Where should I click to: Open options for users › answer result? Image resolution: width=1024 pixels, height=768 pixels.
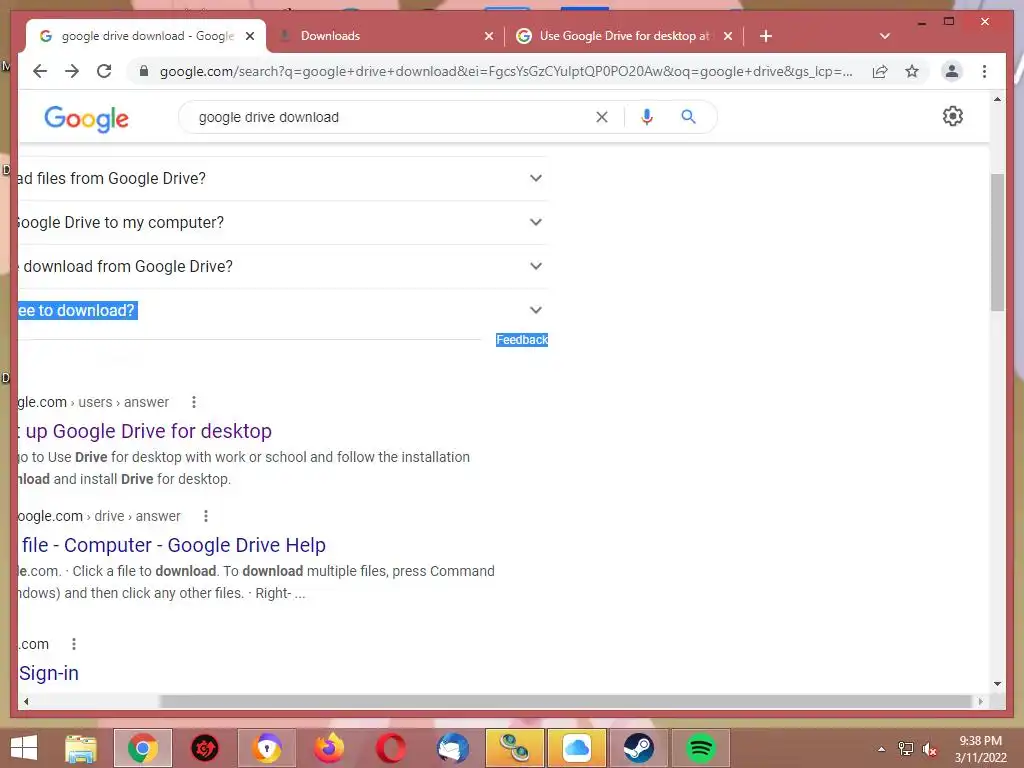pyautogui.click(x=193, y=402)
